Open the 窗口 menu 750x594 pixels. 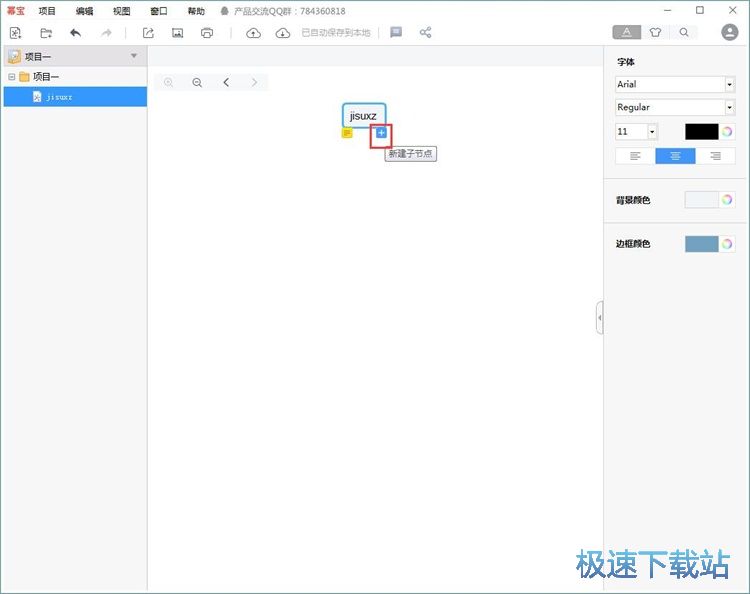click(x=159, y=11)
